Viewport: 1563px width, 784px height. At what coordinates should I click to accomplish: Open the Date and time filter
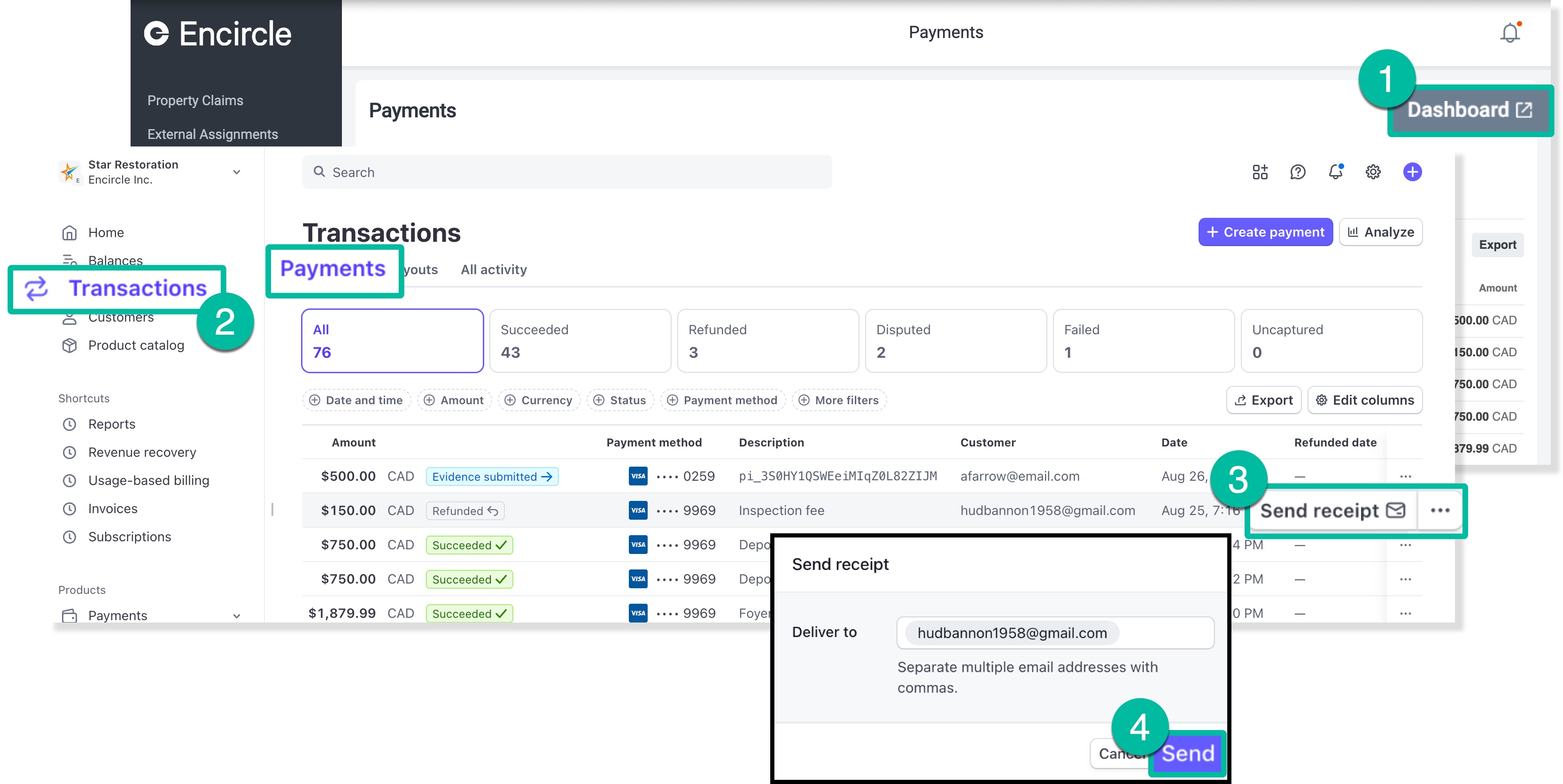tap(356, 400)
